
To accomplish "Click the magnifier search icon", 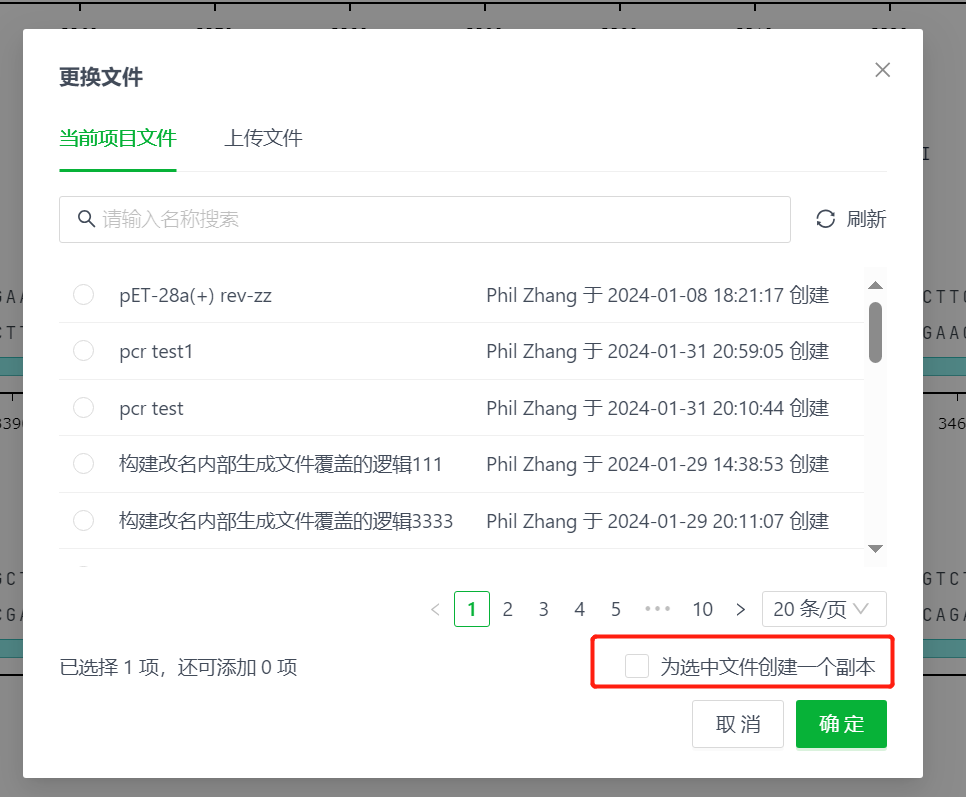I will tap(86, 219).
